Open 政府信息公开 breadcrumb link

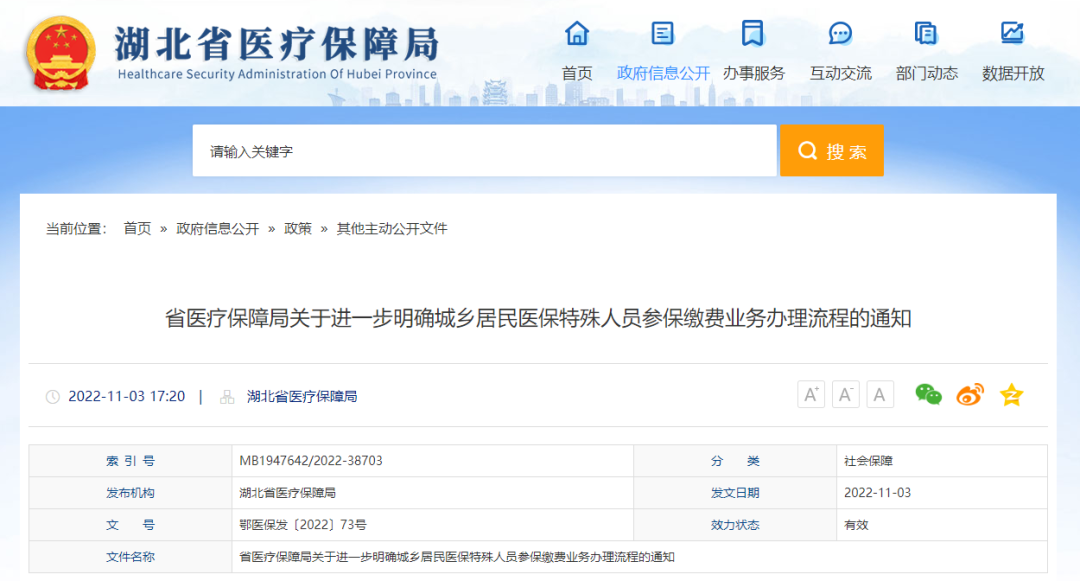pos(218,229)
